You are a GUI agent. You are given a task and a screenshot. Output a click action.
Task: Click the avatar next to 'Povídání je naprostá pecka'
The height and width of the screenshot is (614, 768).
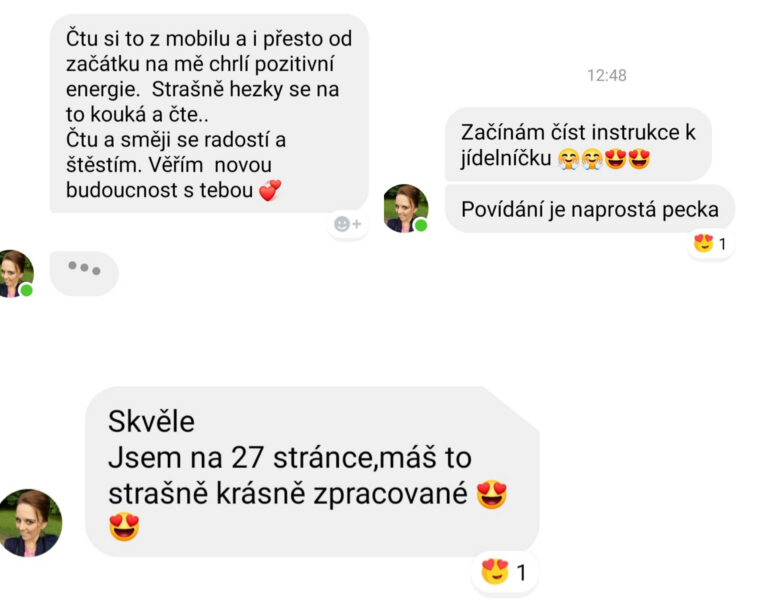(x=406, y=208)
